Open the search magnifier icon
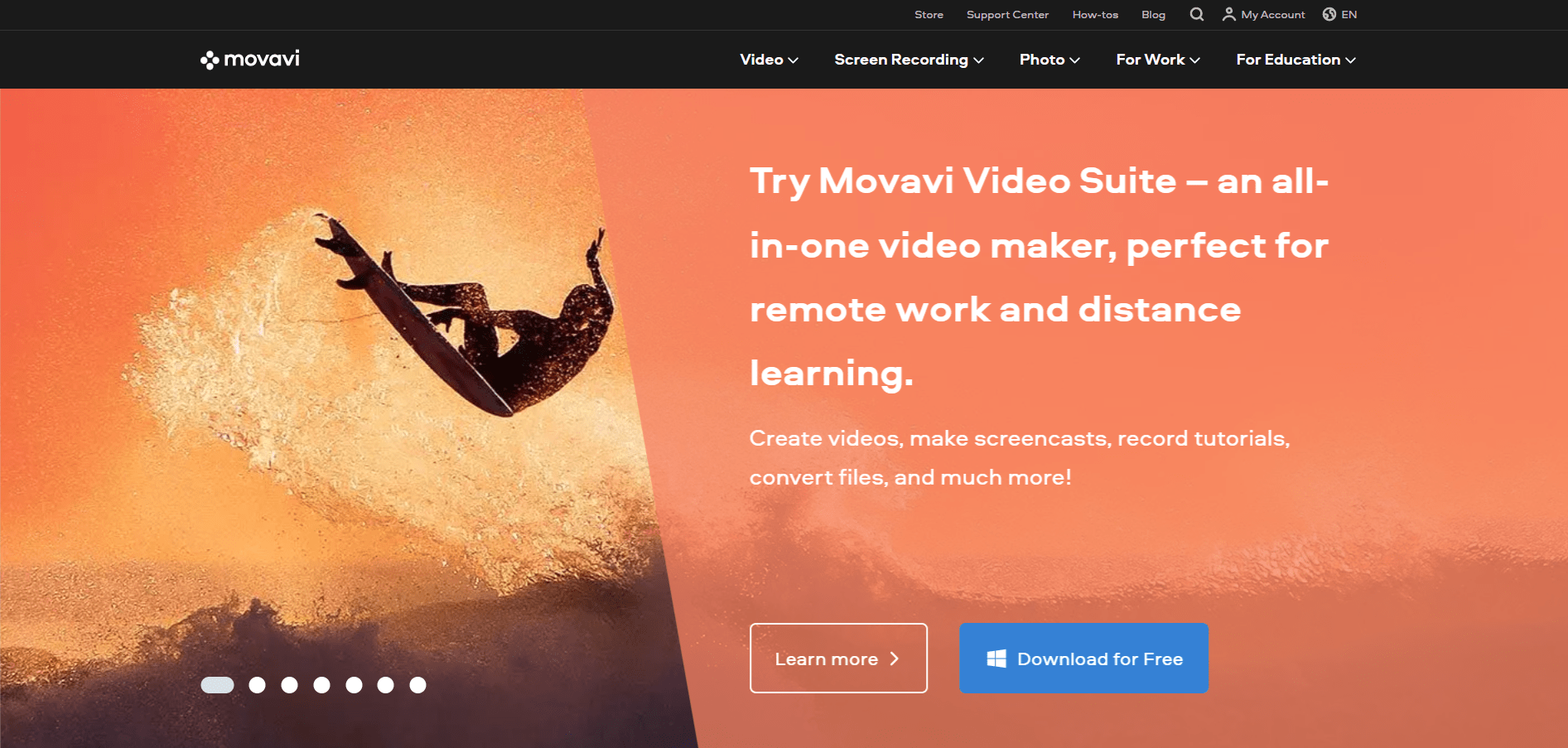 click(x=1196, y=14)
